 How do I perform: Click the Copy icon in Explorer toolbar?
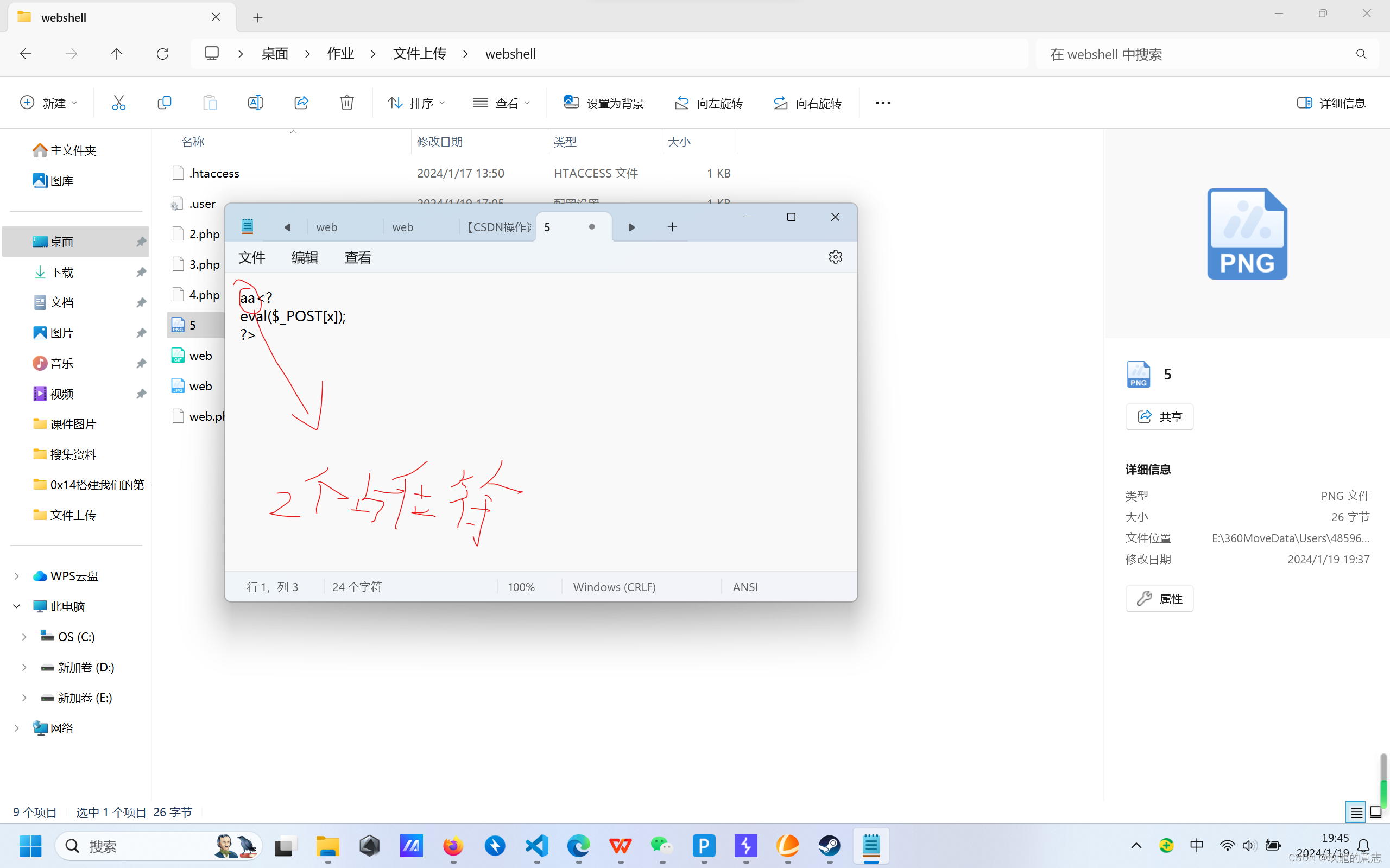(x=164, y=103)
